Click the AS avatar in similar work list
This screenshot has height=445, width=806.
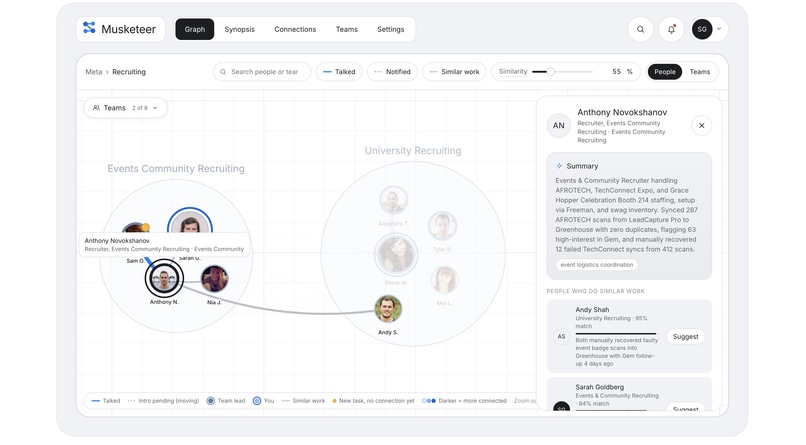[x=561, y=337]
